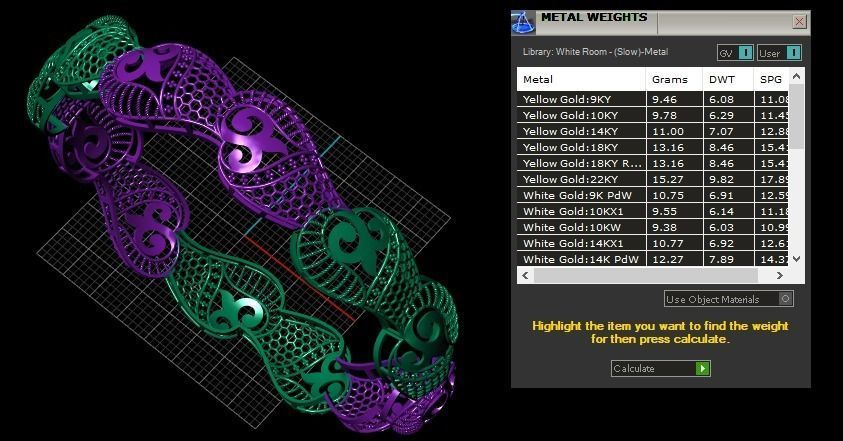Sort by the Grams column header

[x=674, y=80]
